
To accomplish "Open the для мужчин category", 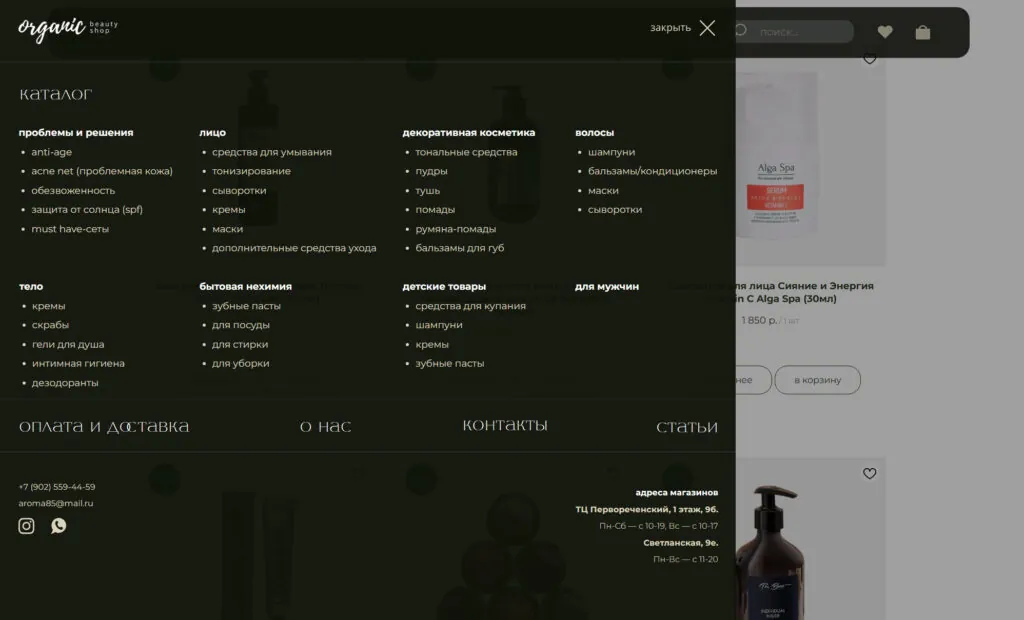I will pyautogui.click(x=606, y=286).
